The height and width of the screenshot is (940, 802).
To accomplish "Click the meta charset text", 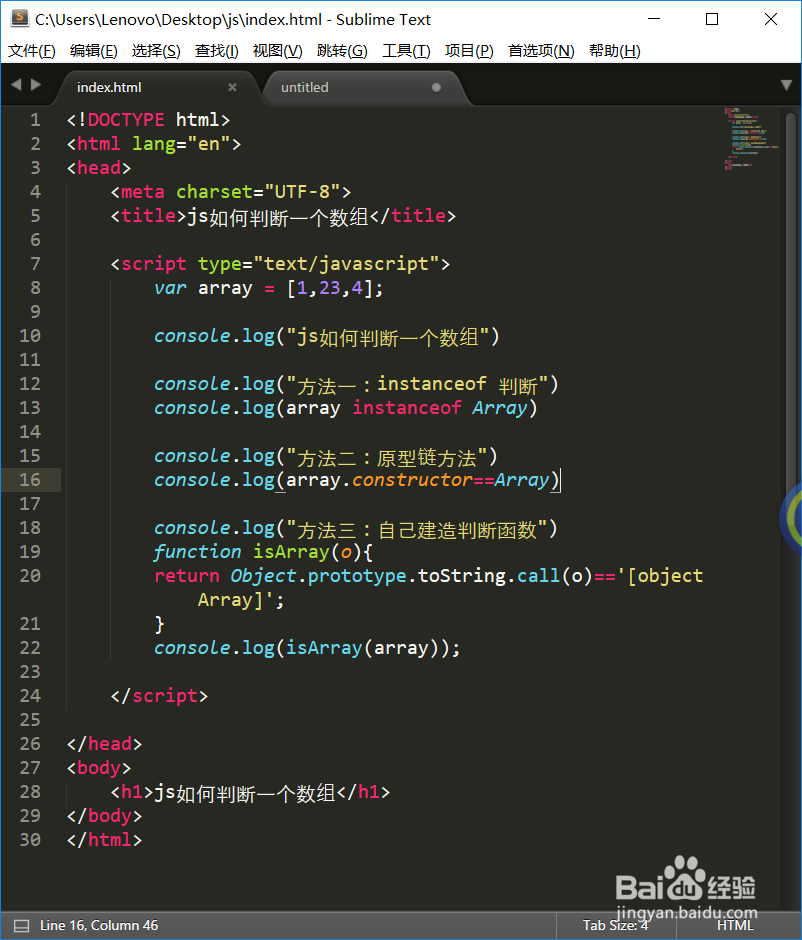I will [x=231, y=192].
